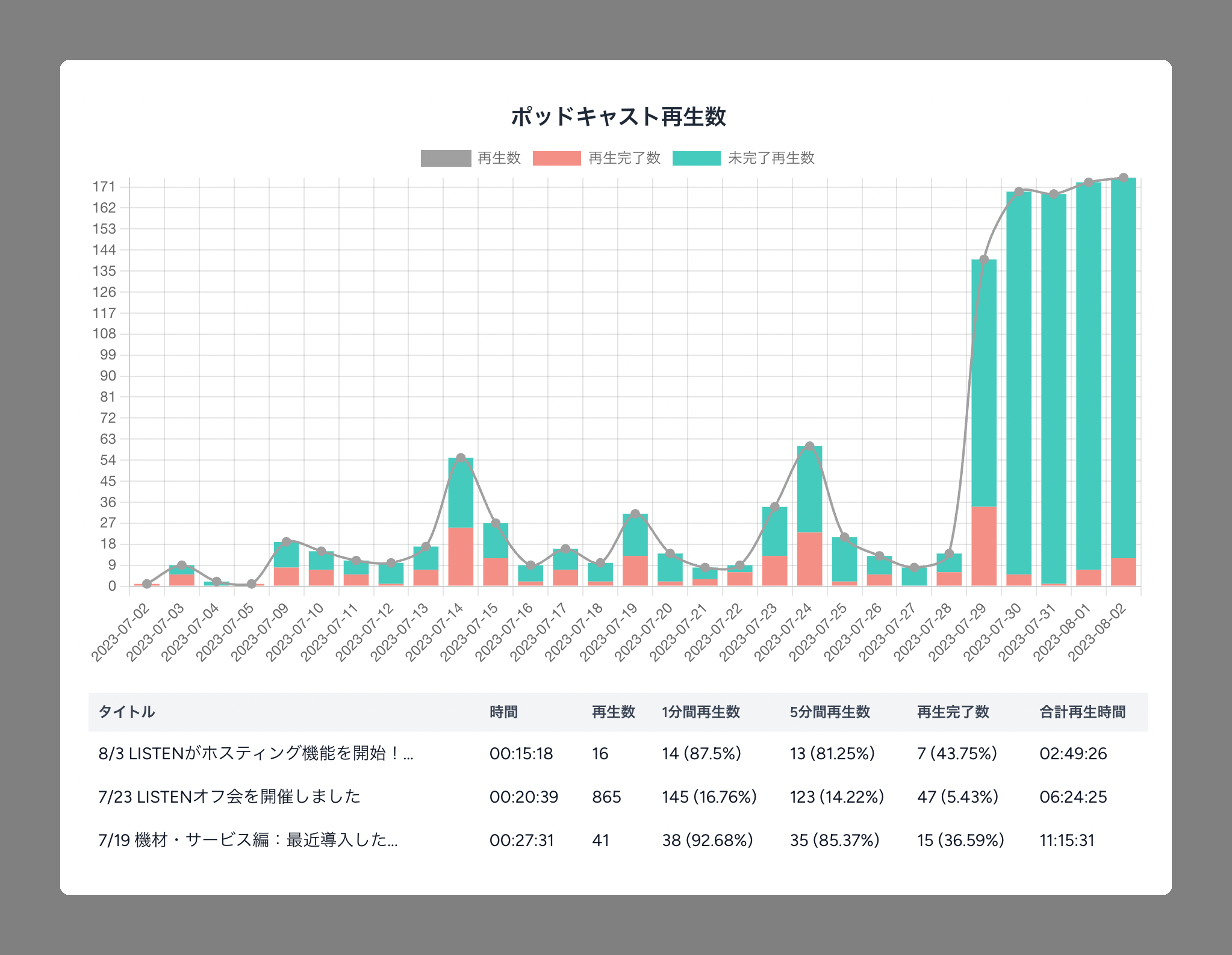Screen dimensions: 1232x955
Task: Open the 8/3 LISTENがホスティング機能を開始 episode
Action: point(255,754)
